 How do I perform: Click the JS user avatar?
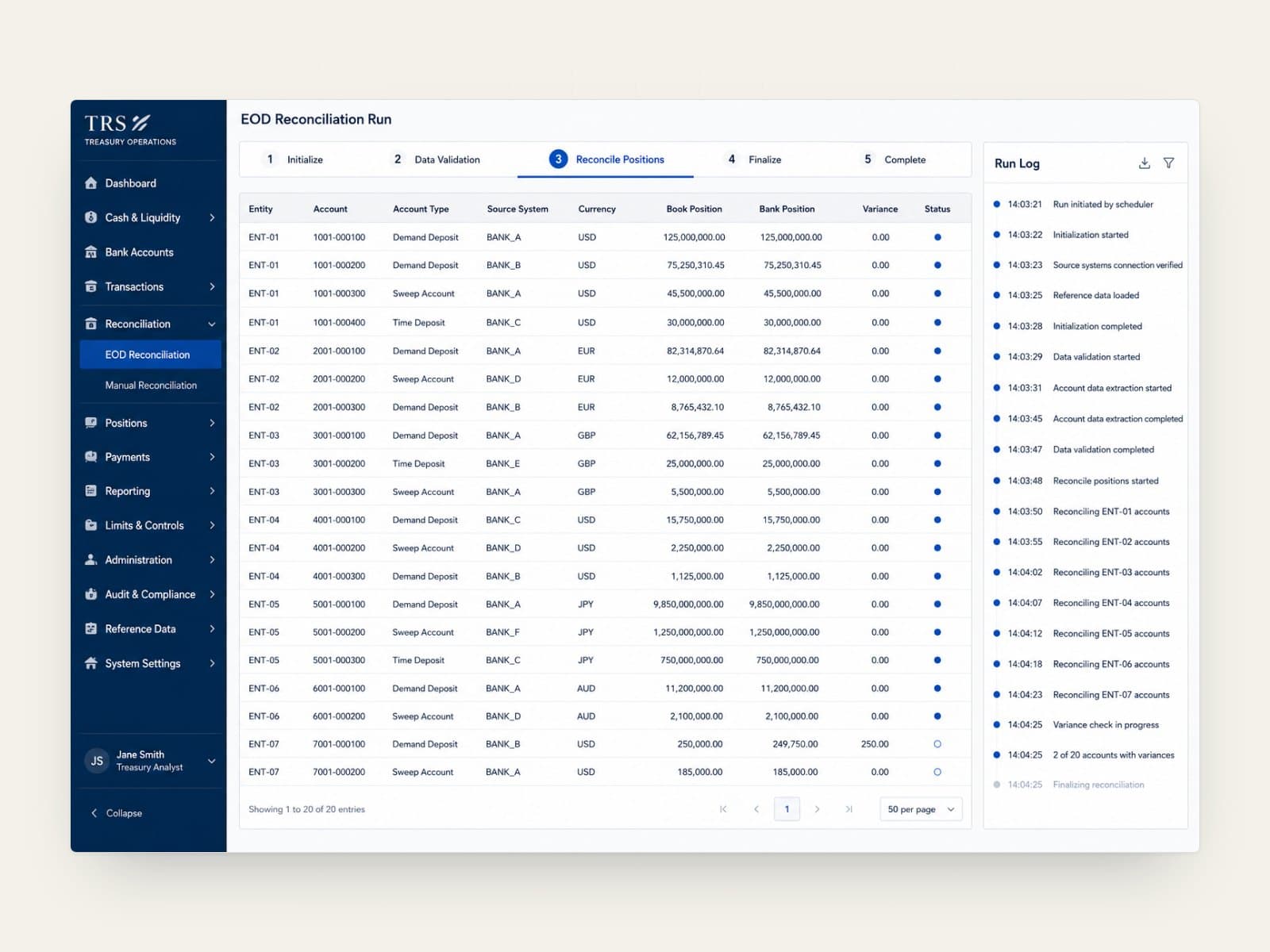tap(97, 761)
